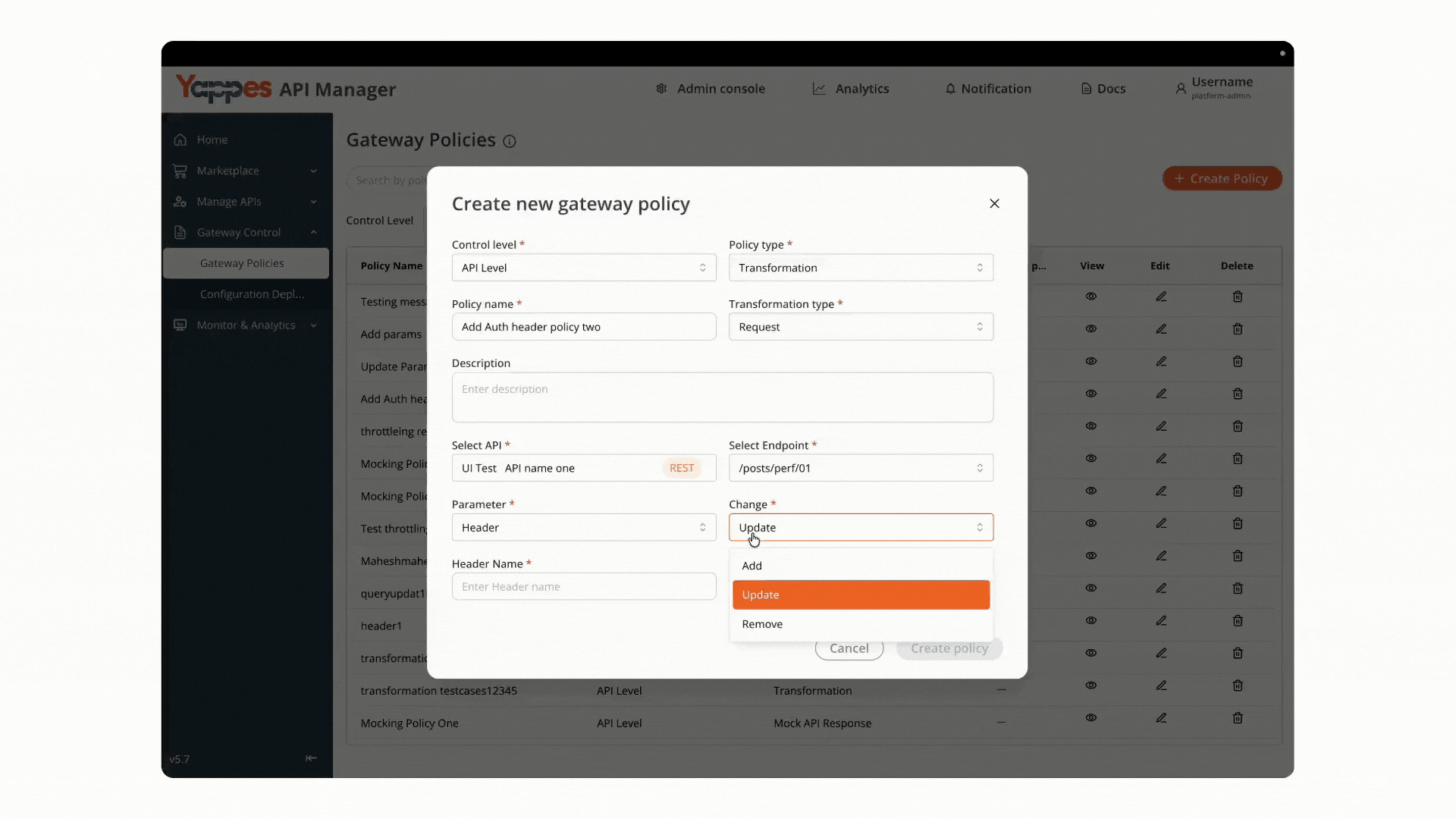1456x819 pixels.
Task: Select the highlighted Update option
Action: [861, 595]
